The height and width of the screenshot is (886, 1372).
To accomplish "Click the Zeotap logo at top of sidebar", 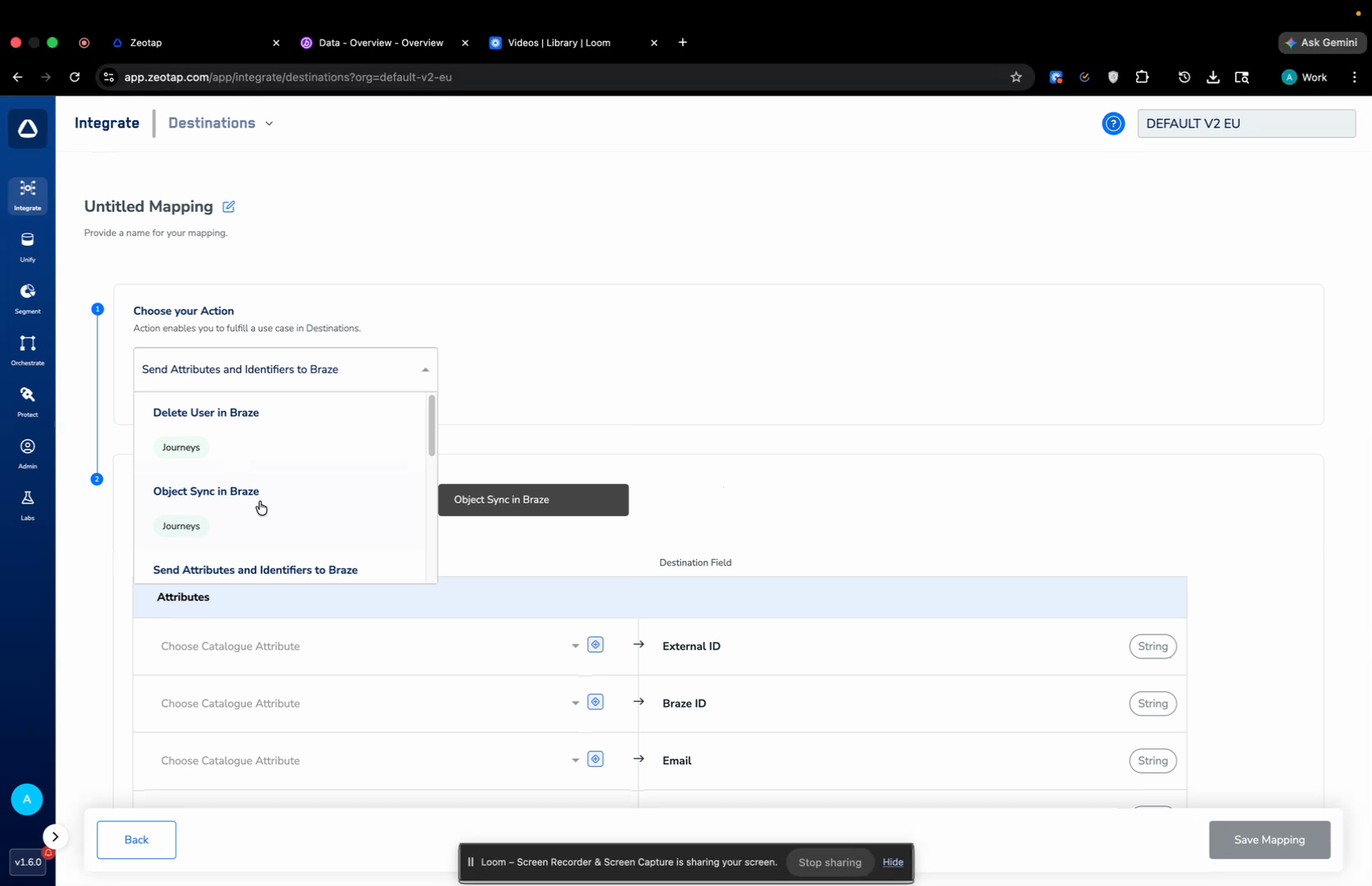I will click(x=27, y=129).
